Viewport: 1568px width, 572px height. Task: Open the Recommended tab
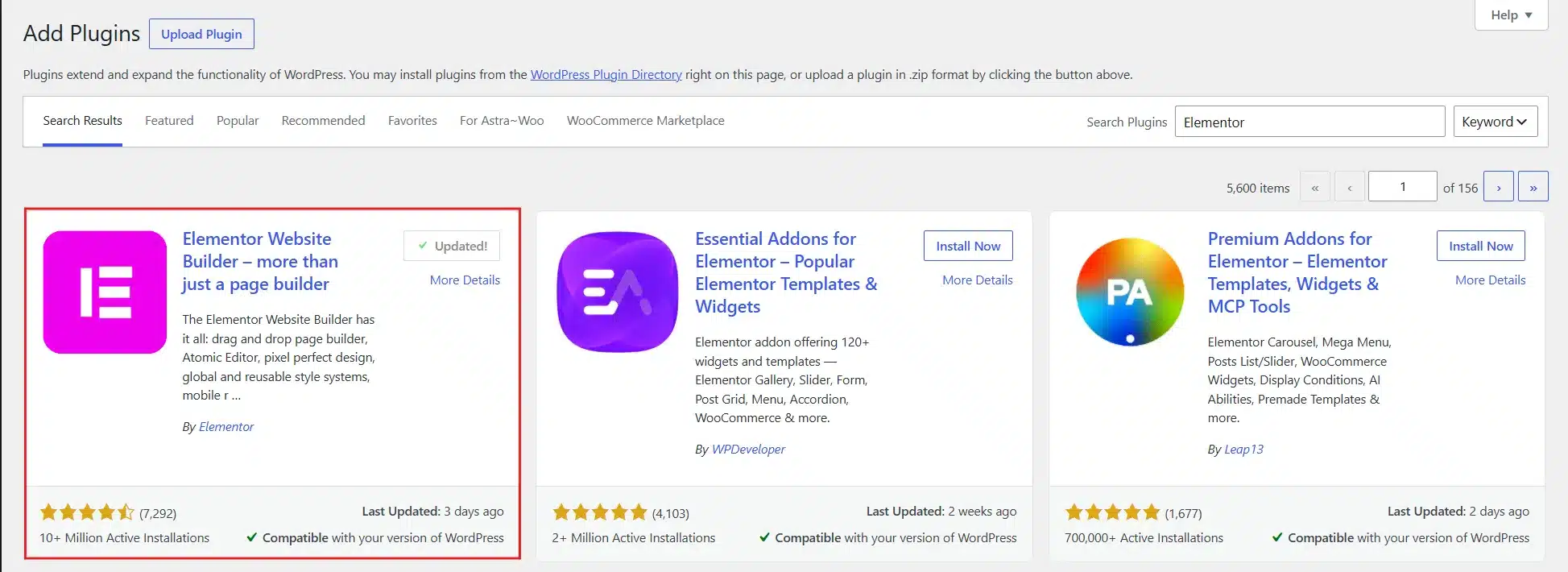tap(323, 121)
